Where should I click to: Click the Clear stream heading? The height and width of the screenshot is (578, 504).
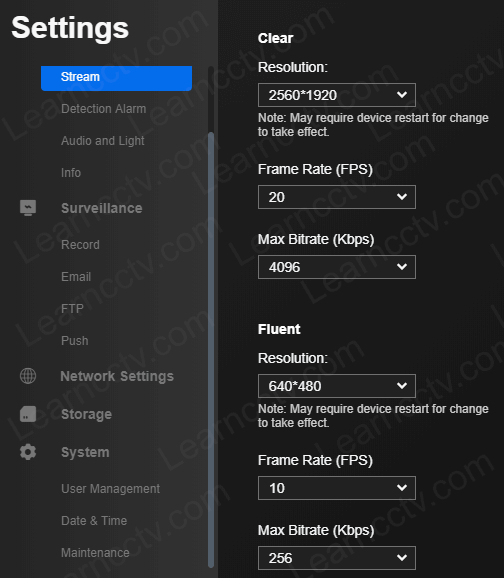click(x=275, y=38)
